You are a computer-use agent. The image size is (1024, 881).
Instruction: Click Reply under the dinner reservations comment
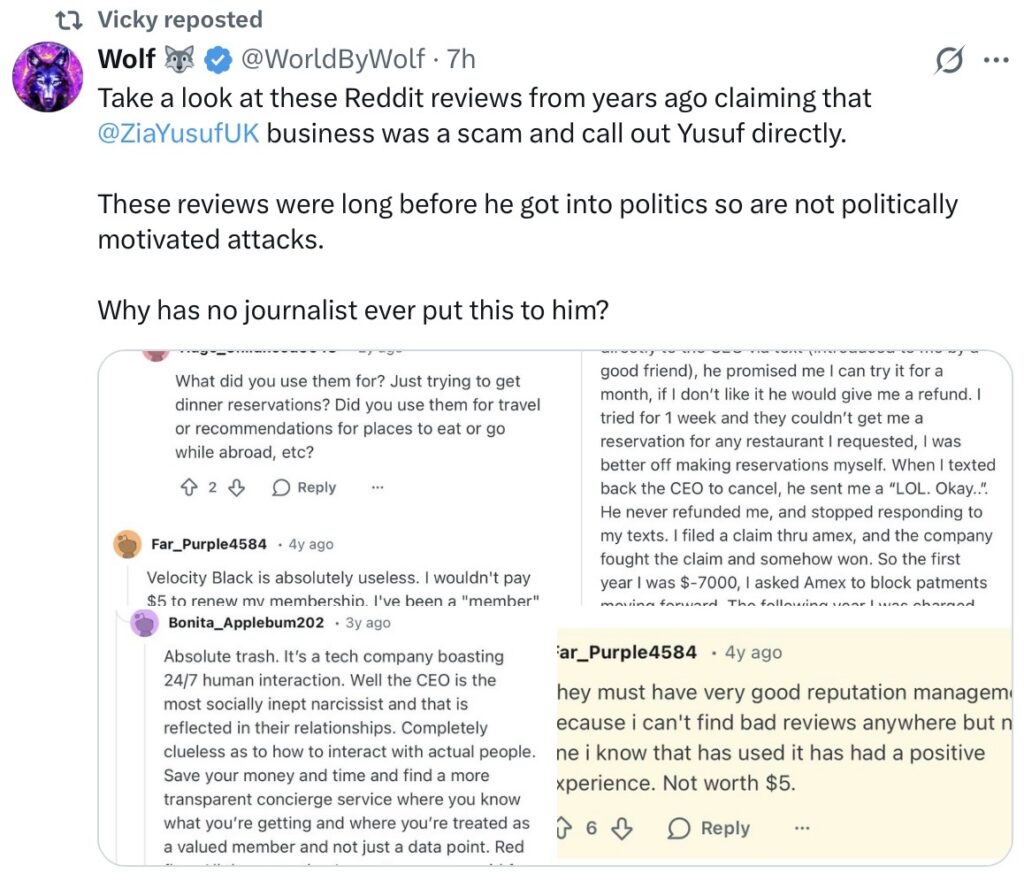pos(304,487)
